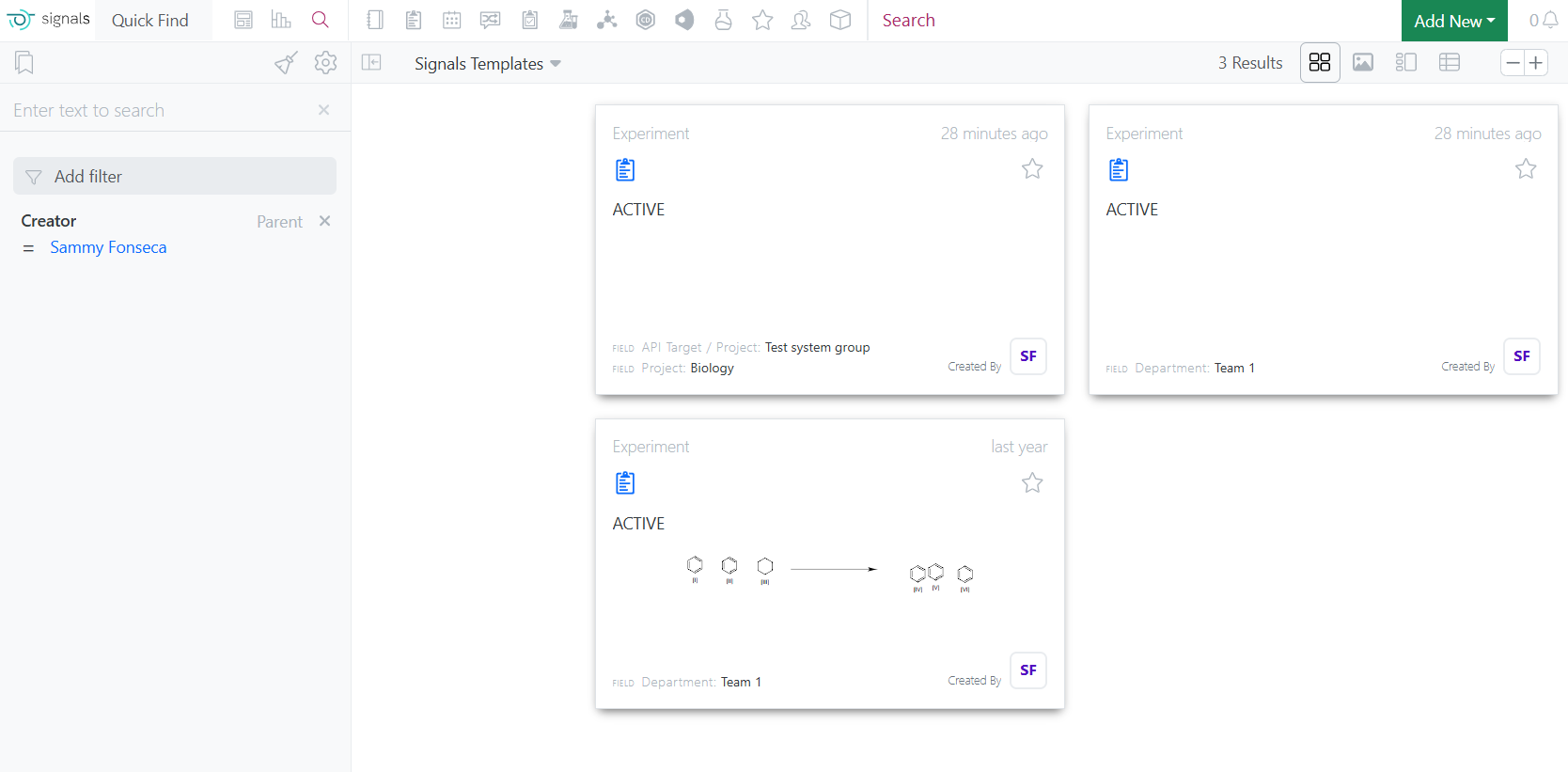1568x772 pixels.
Task: Click the broom clear filters icon
Action: (x=286, y=63)
